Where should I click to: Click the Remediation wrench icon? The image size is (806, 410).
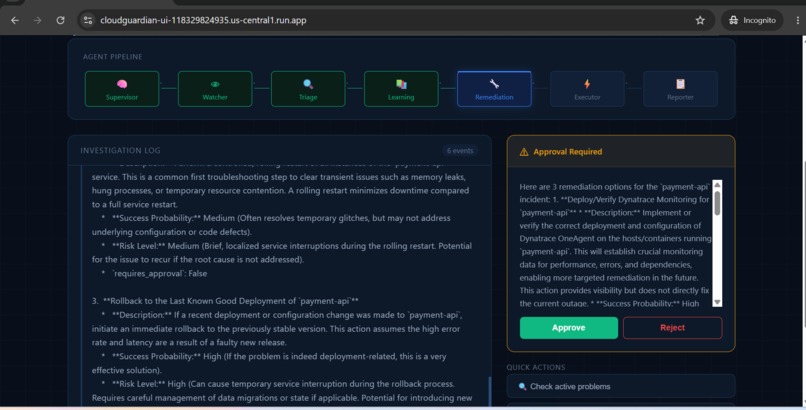494,84
